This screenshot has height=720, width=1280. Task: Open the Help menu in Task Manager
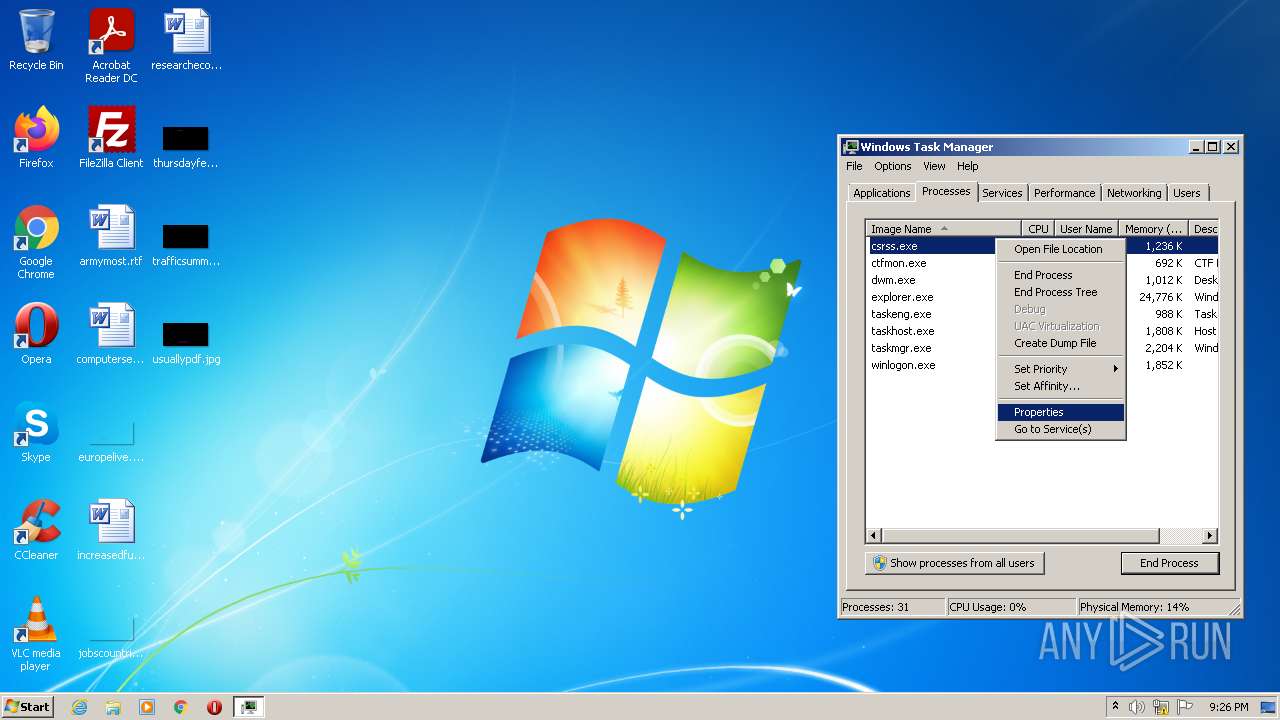(967, 166)
